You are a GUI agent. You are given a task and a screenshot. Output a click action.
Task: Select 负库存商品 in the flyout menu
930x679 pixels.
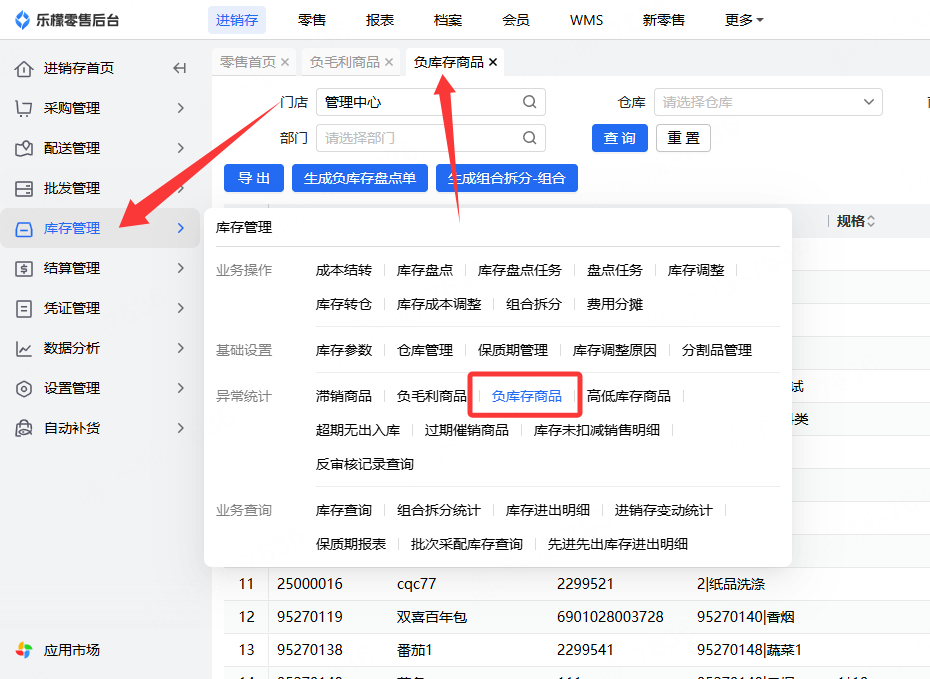pos(526,396)
